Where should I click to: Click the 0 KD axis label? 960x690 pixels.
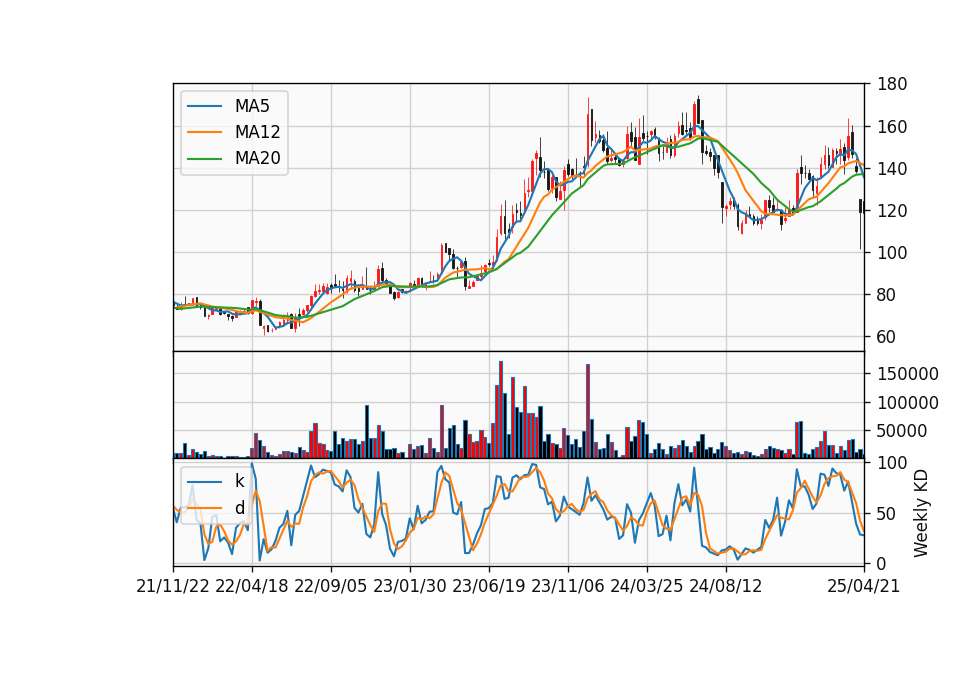click(882, 564)
